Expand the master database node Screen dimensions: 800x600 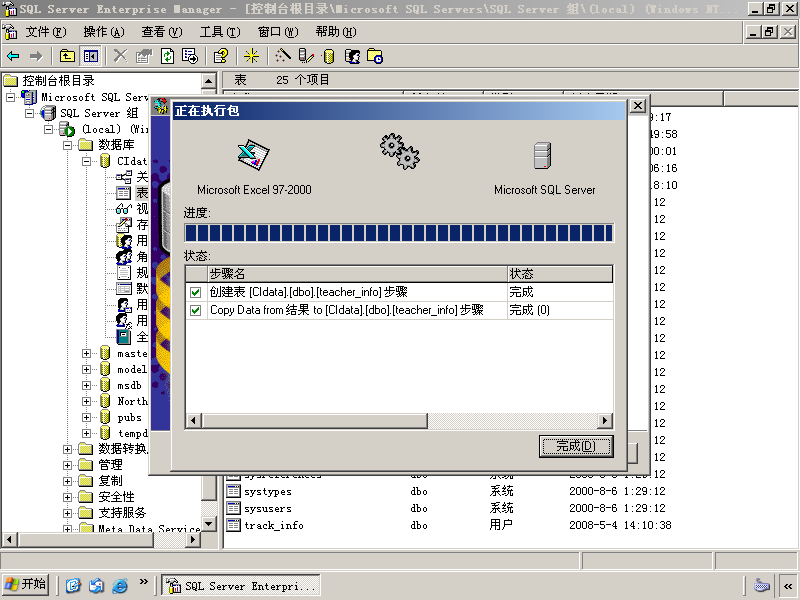pos(87,353)
